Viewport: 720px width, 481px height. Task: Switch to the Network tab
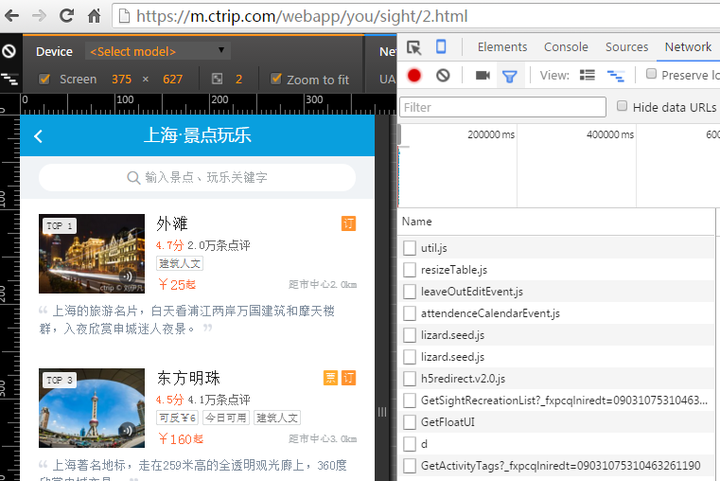coord(688,47)
